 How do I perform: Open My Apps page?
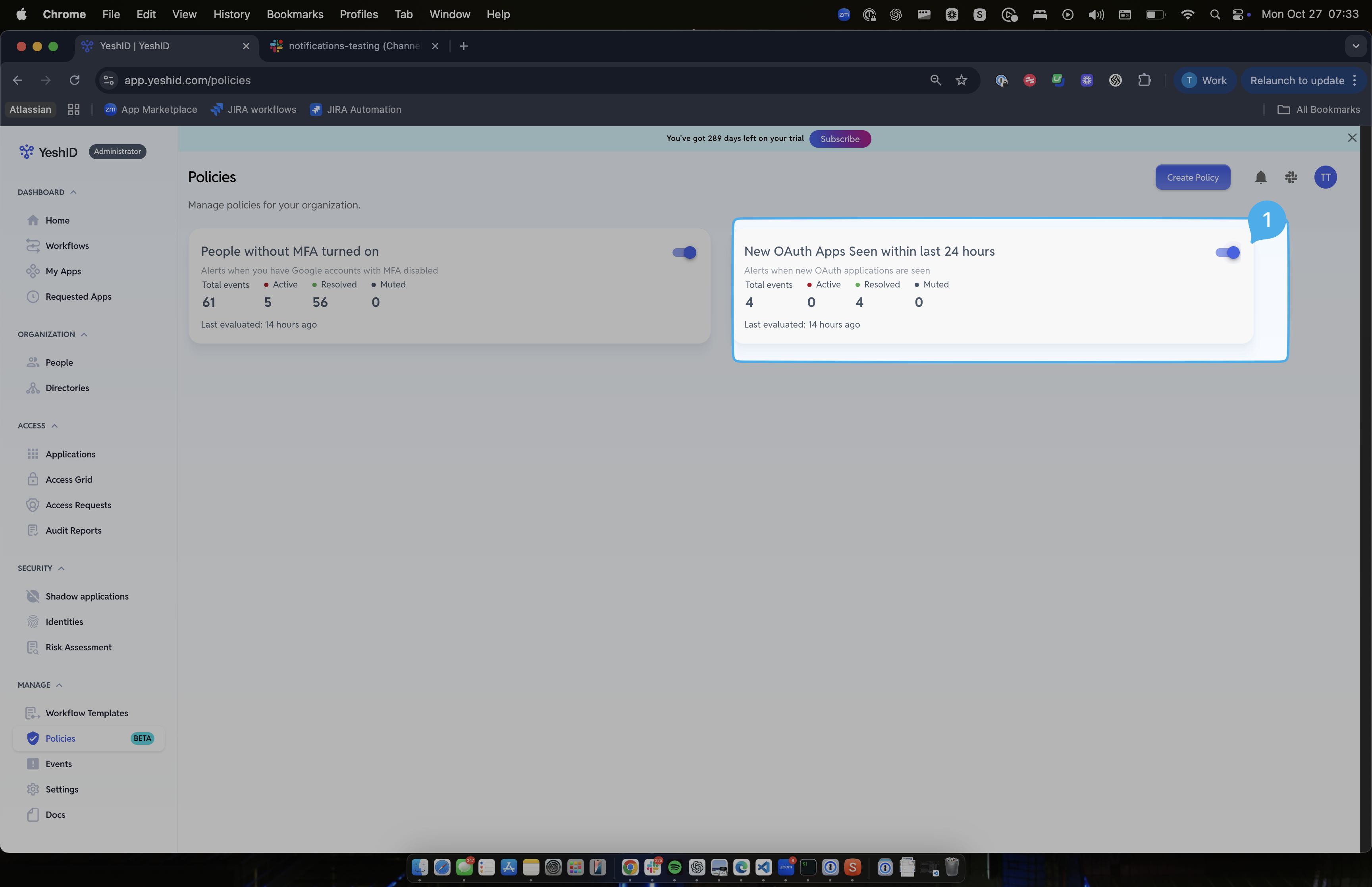pyautogui.click(x=63, y=271)
